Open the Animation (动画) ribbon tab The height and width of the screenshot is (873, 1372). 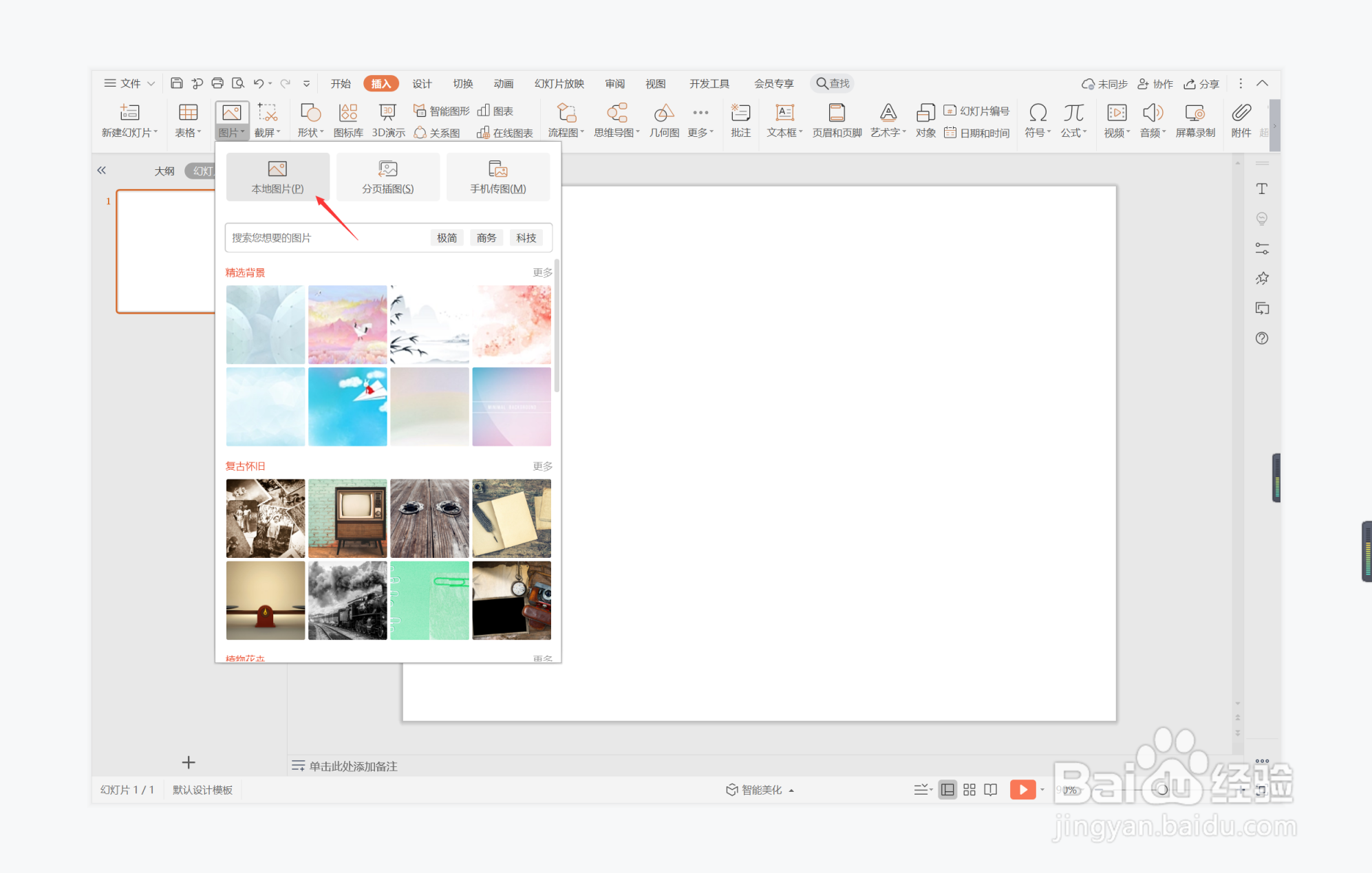[x=504, y=83]
